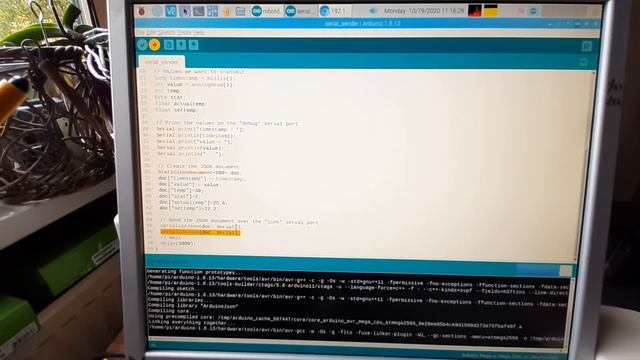This screenshot has height=360, width=640.
Task: Click the line 'float settemp;'
Action: point(176,110)
